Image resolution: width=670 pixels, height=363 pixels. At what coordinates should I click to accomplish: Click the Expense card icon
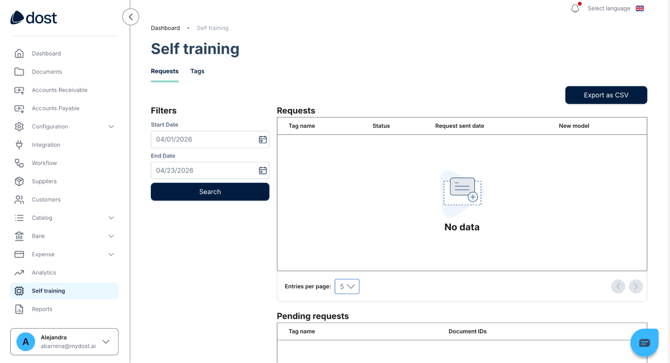click(19, 254)
